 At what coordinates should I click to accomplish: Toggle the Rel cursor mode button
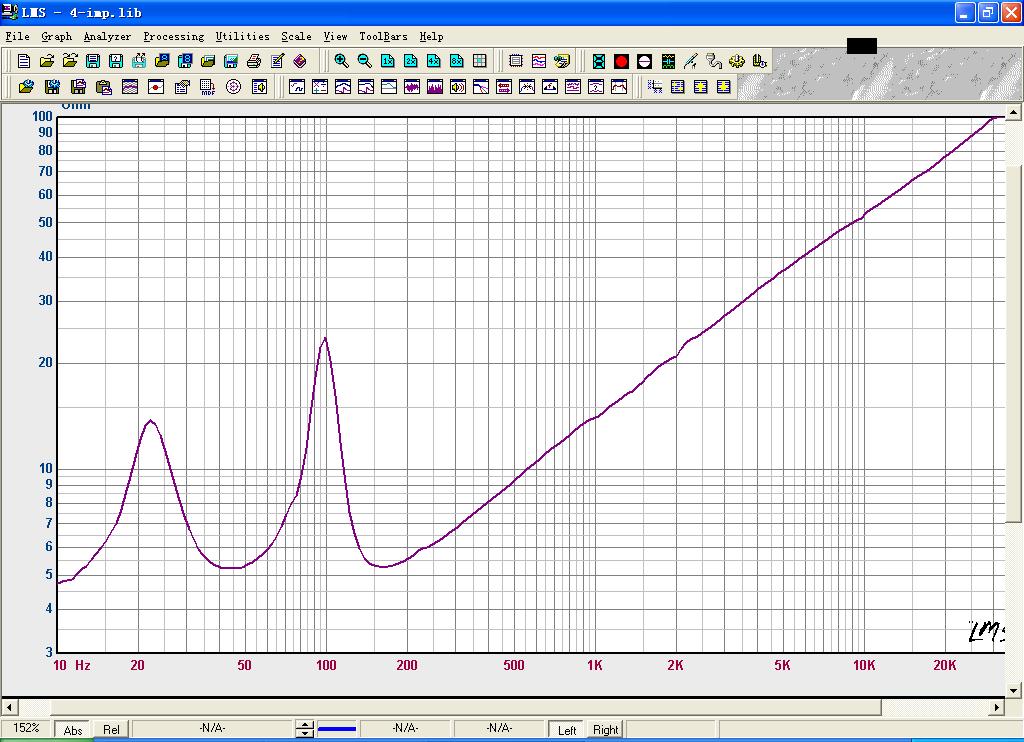[111, 730]
